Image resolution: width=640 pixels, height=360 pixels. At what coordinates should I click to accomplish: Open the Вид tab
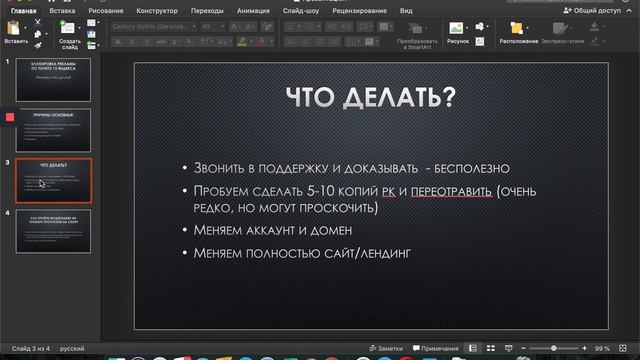(406, 11)
